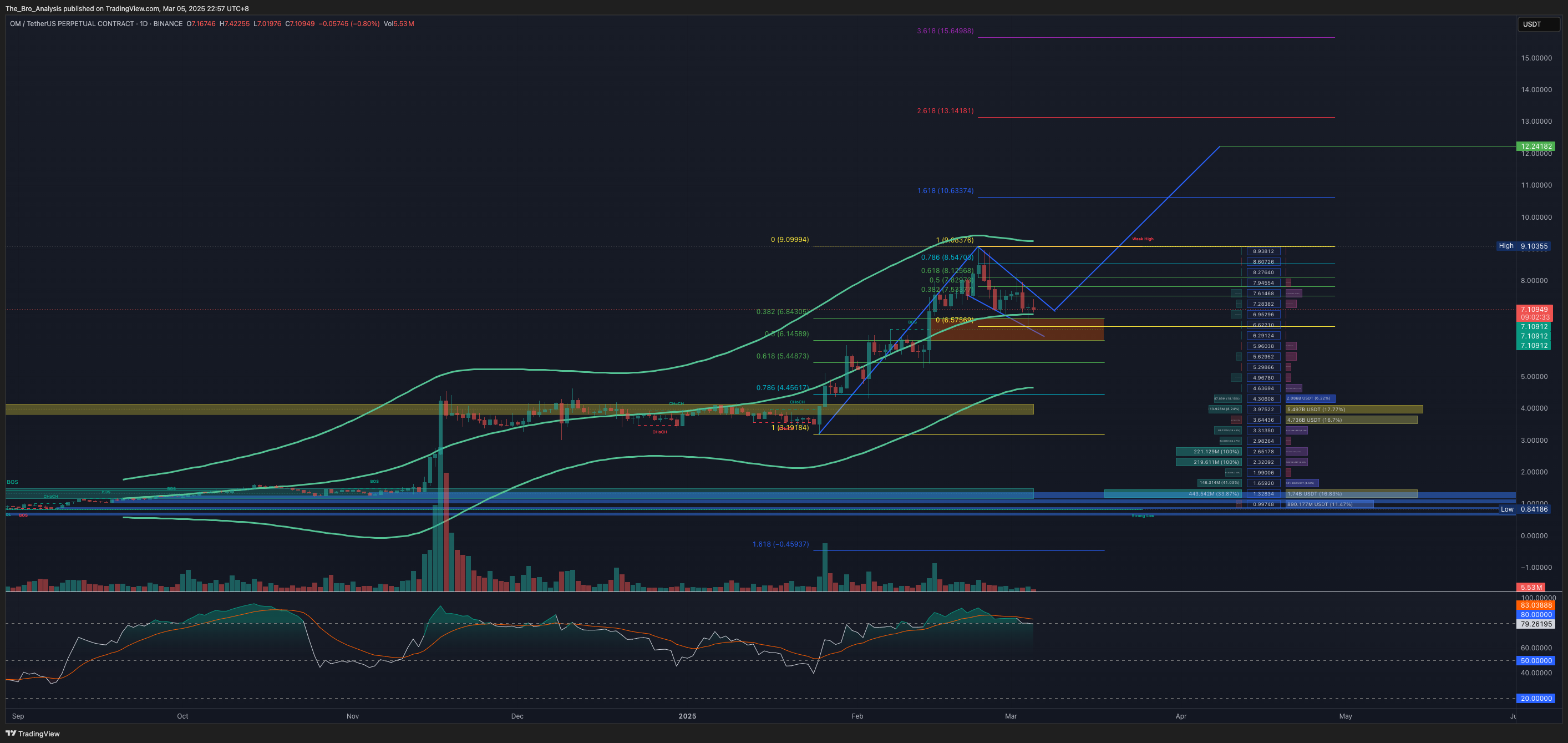
Task: Click the profile price box 8.93812
Action: click(1263, 251)
